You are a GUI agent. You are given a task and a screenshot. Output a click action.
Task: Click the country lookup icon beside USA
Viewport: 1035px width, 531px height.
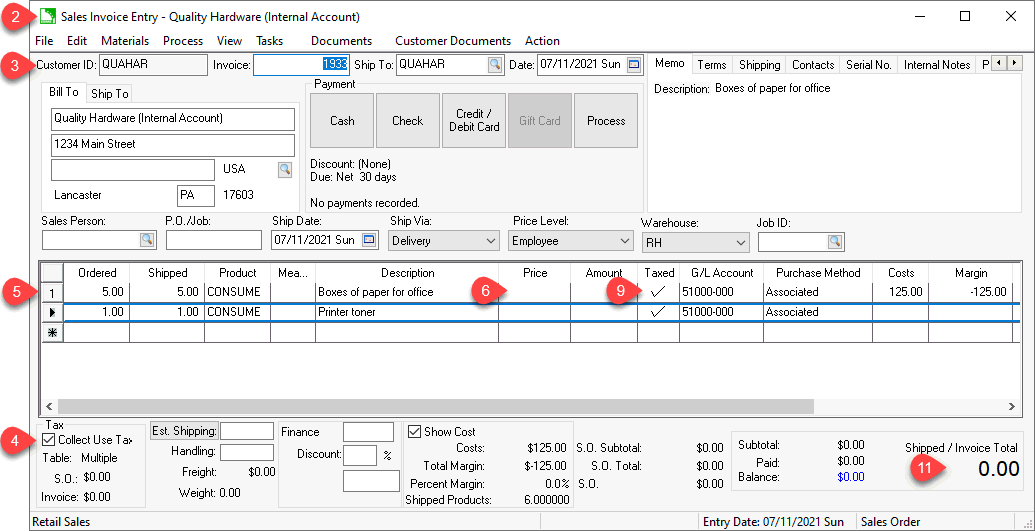(x=285, y=169)
